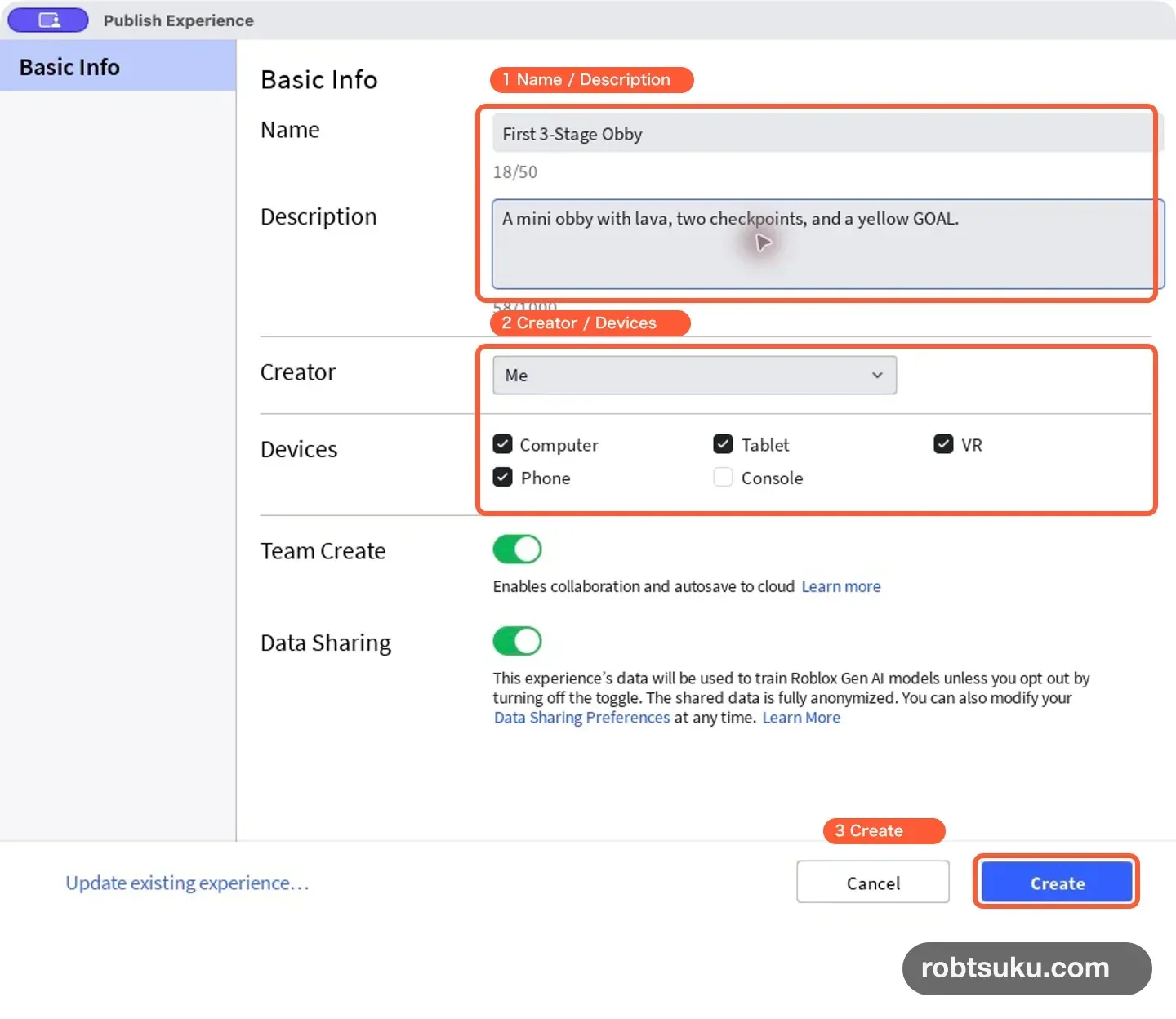The image size is (1176, 1019).
Task: Click inside the Description text box
Action: [x=827, y=243]
